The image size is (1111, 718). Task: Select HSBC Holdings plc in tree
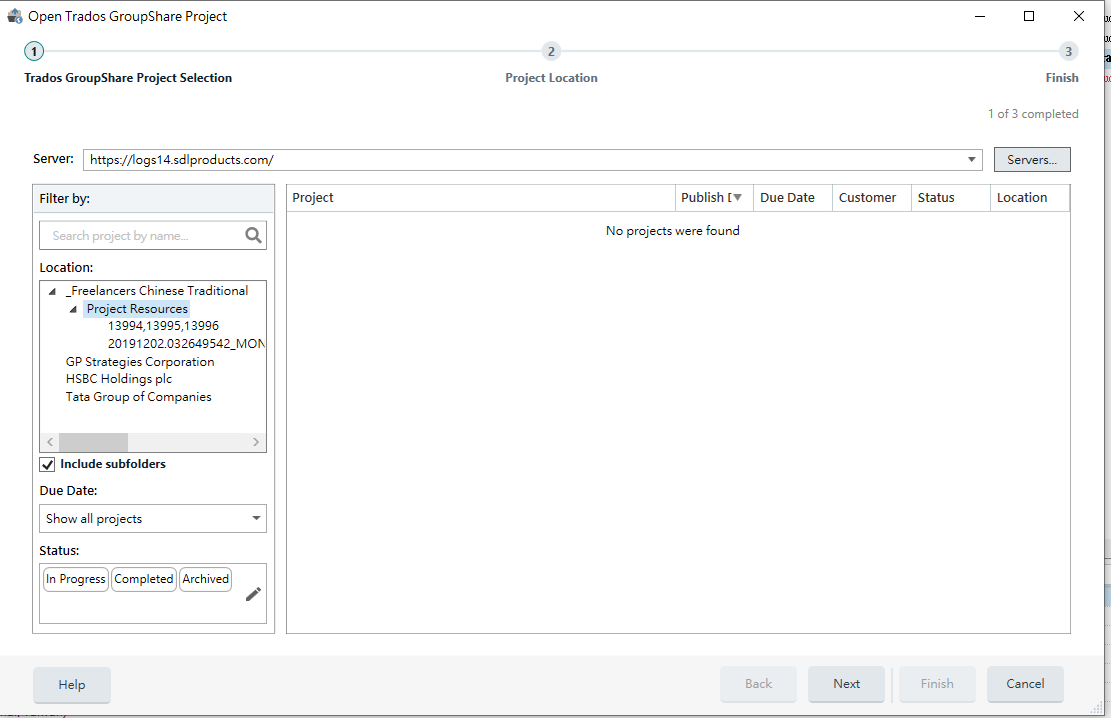(x=118, y=379)
